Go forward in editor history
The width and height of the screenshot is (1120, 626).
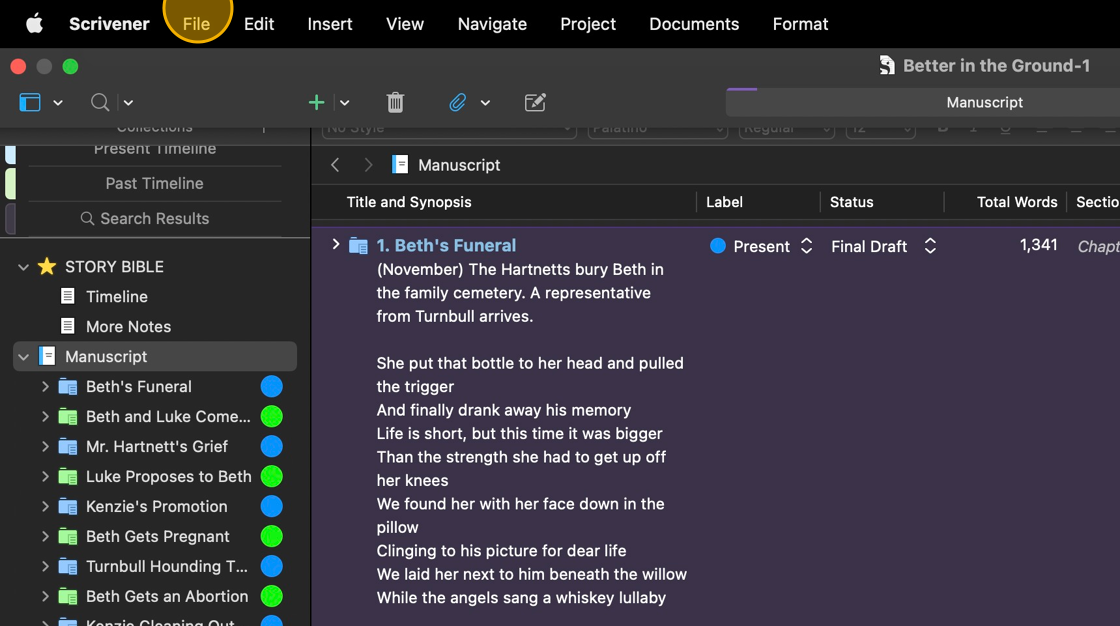368,165
